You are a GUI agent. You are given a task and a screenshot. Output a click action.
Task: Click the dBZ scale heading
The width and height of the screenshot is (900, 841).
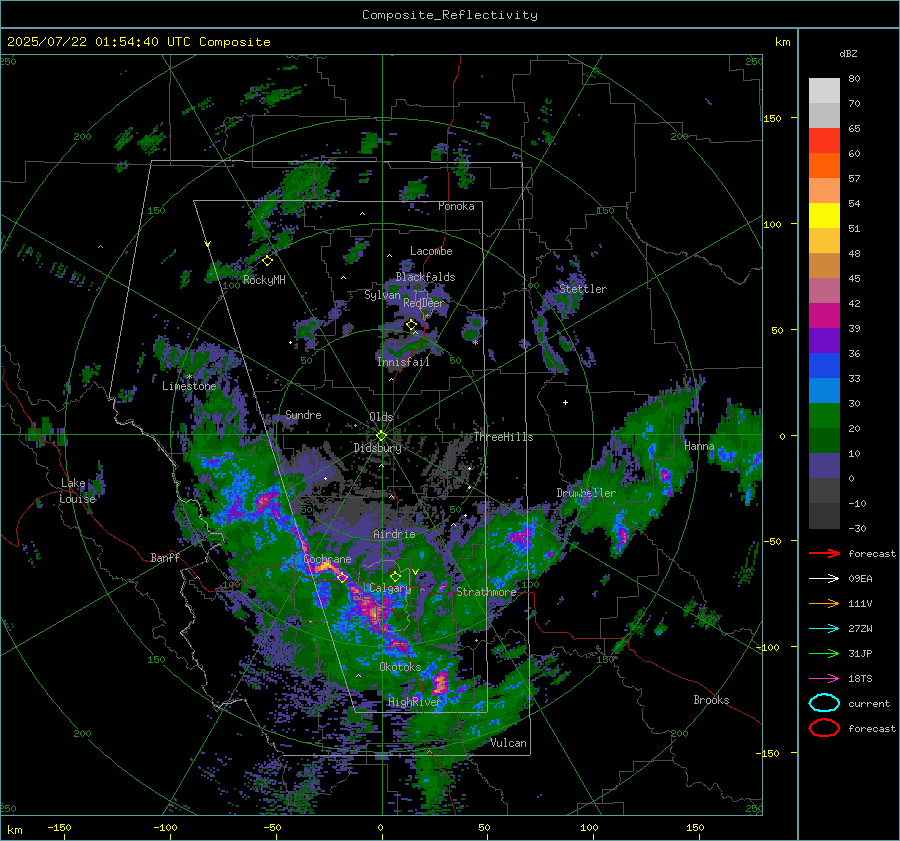click(848, 53)
